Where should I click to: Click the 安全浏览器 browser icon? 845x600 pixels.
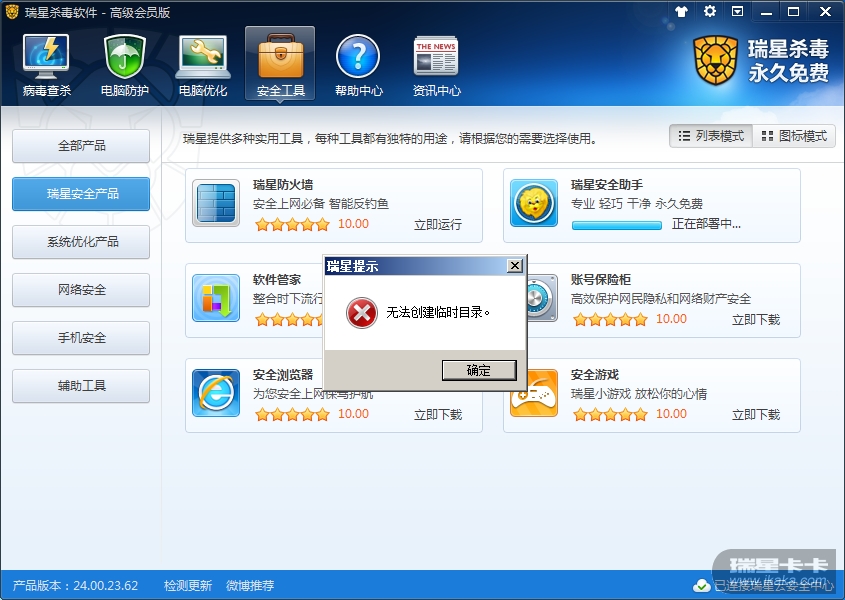216,393
